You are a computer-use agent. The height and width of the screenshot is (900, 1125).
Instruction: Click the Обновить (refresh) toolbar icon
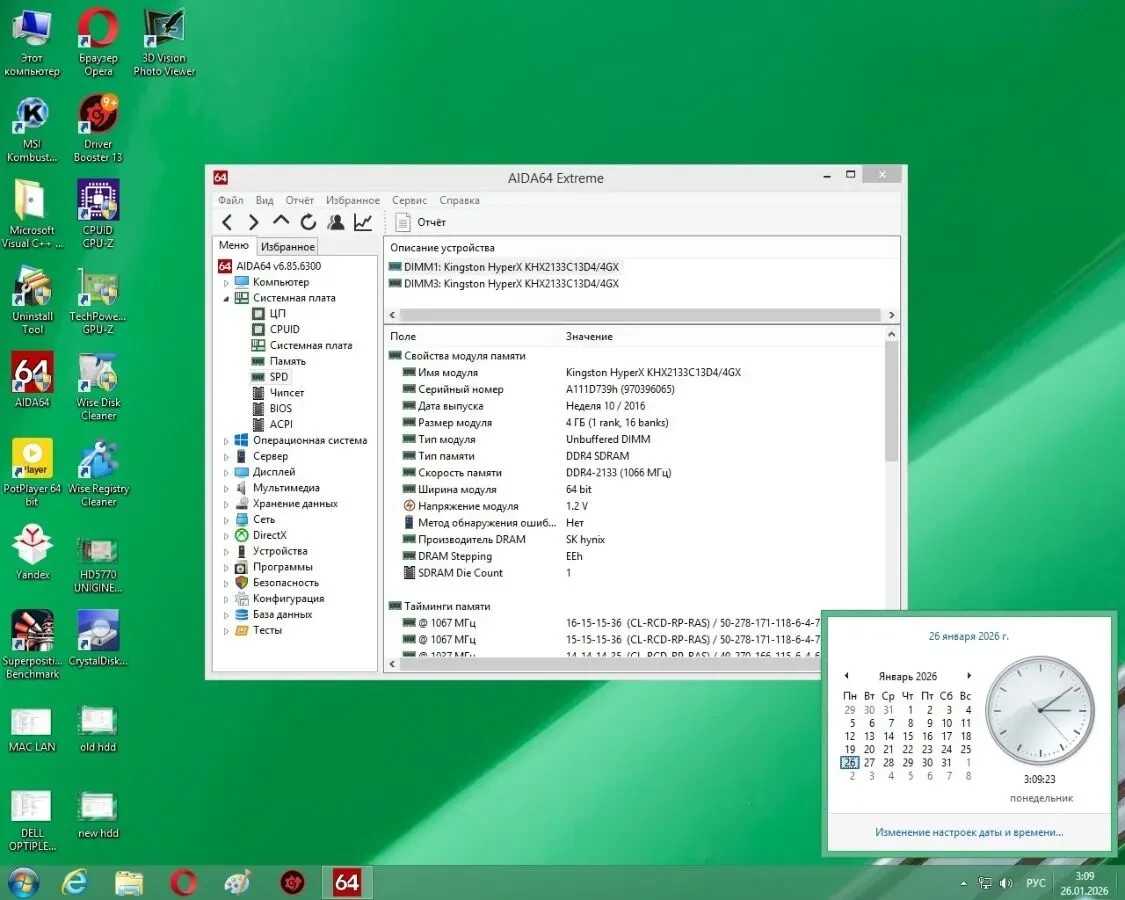click(x=308, y=221)
